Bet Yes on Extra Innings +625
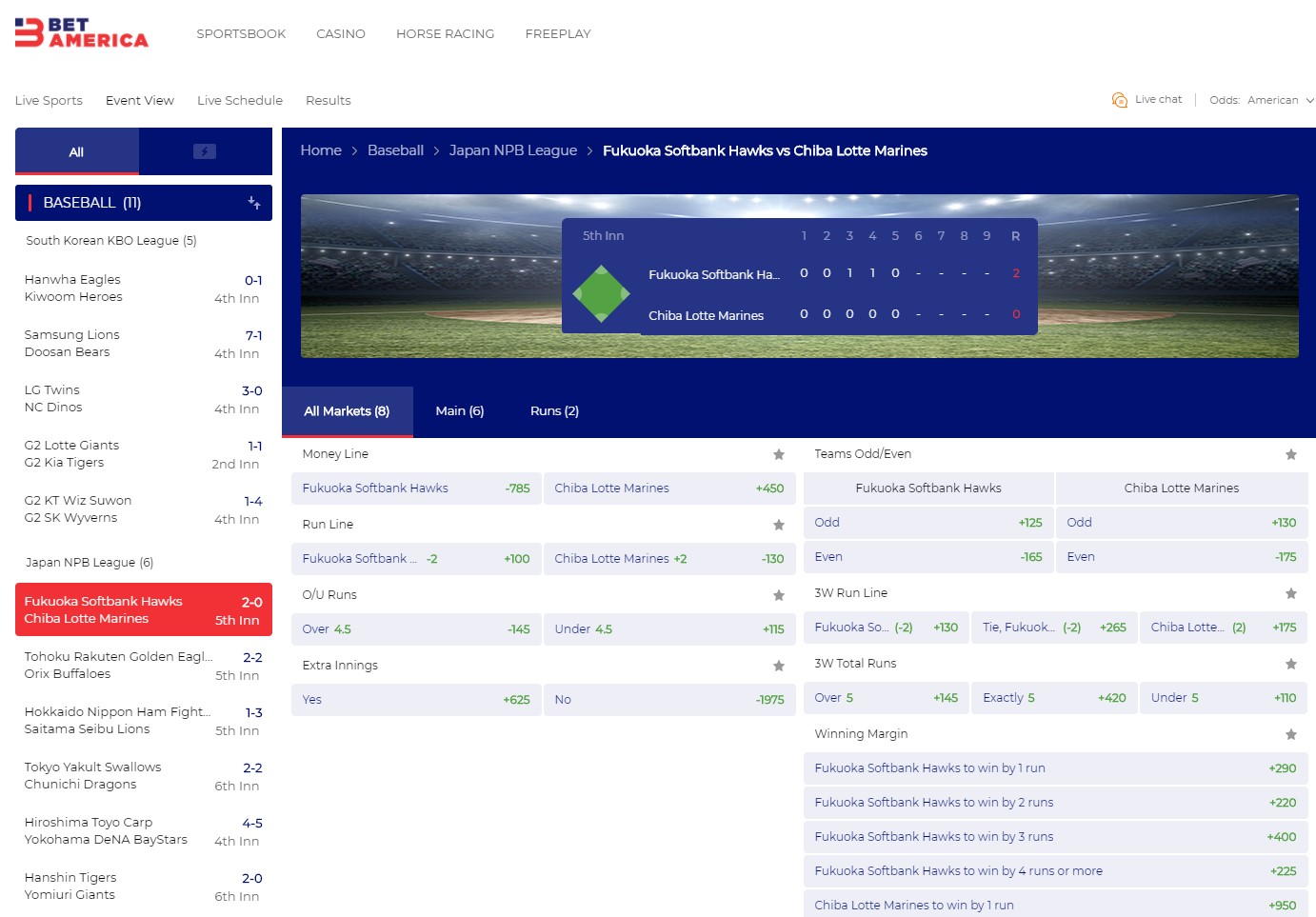Screen dimensions: 1316x917 point(416,700)
